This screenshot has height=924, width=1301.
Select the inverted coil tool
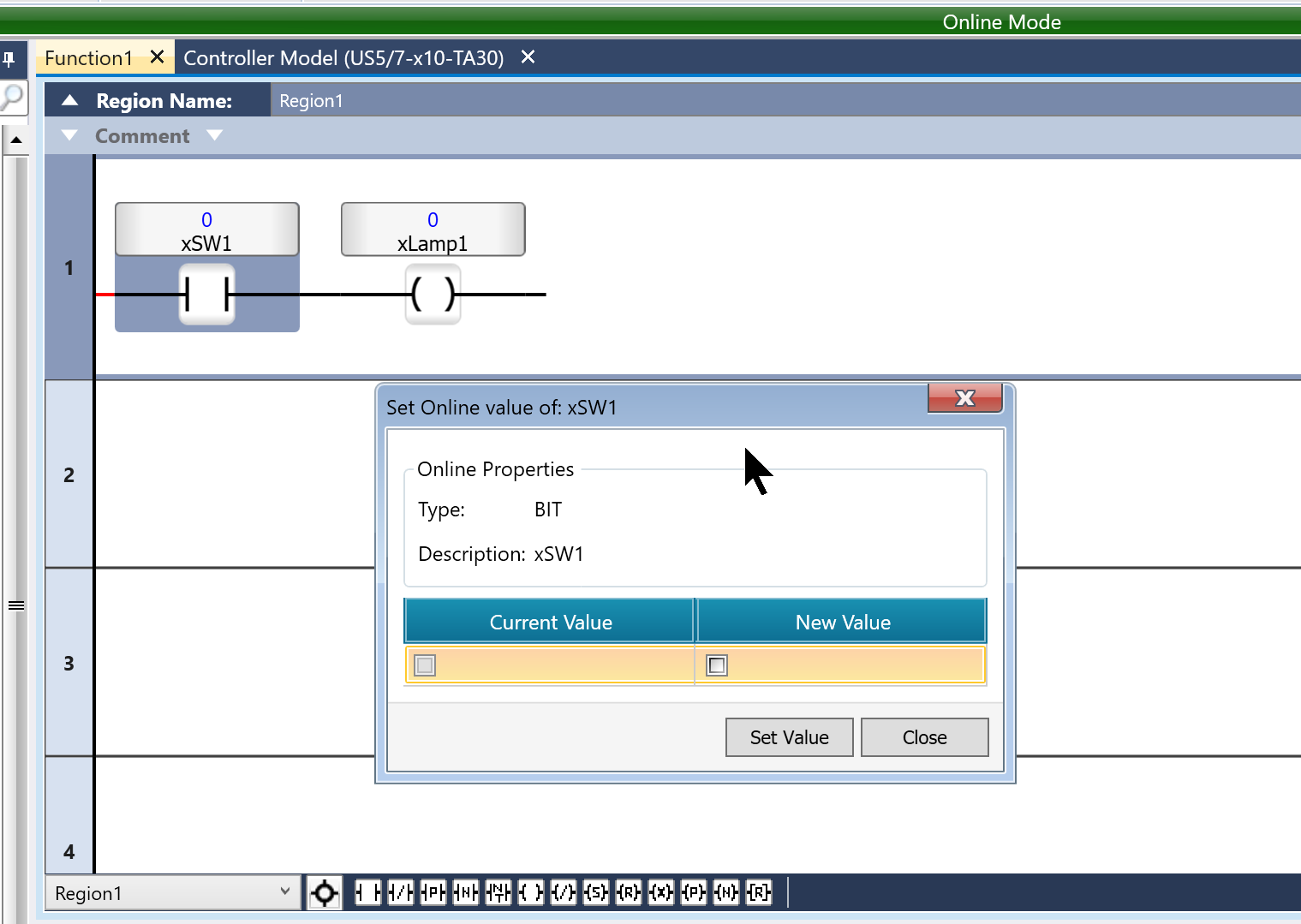(x=564, y=893)
